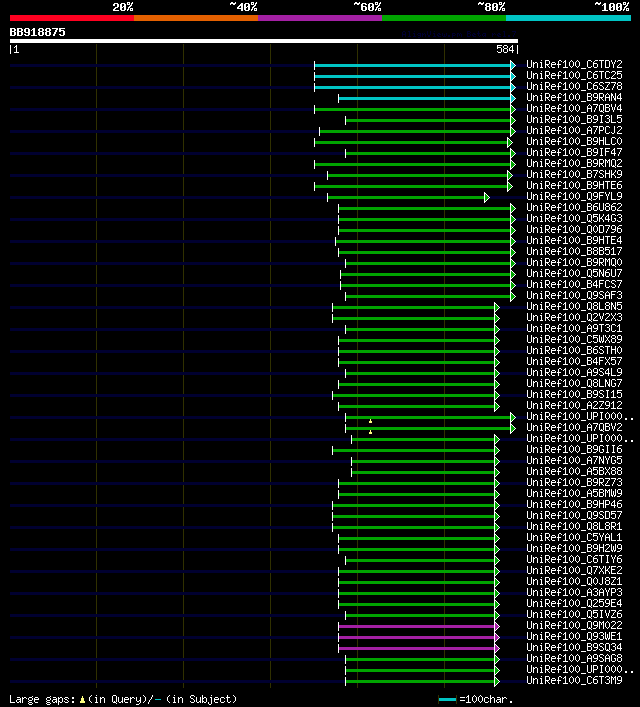
Task: Click the query end position 584
Action: click(505, 49)
